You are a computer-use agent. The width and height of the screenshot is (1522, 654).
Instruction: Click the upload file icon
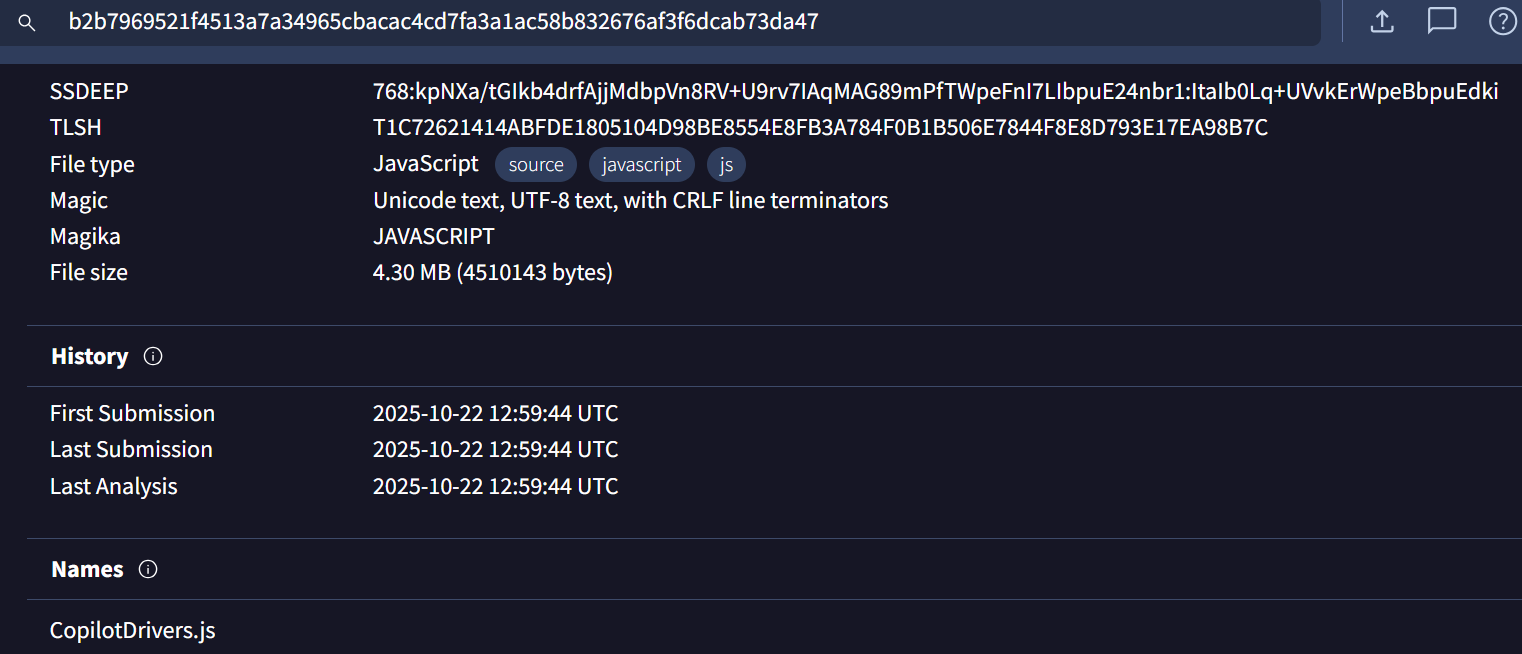[x=1382, y=21]
